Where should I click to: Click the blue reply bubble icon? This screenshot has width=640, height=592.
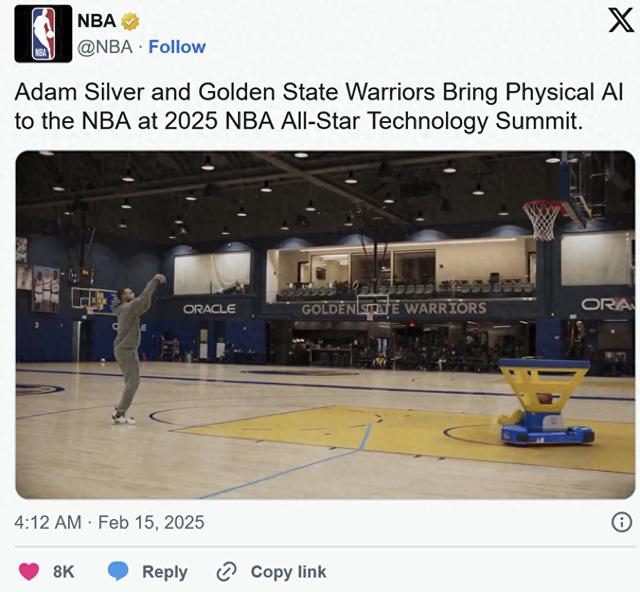click(x=119, y=571)
